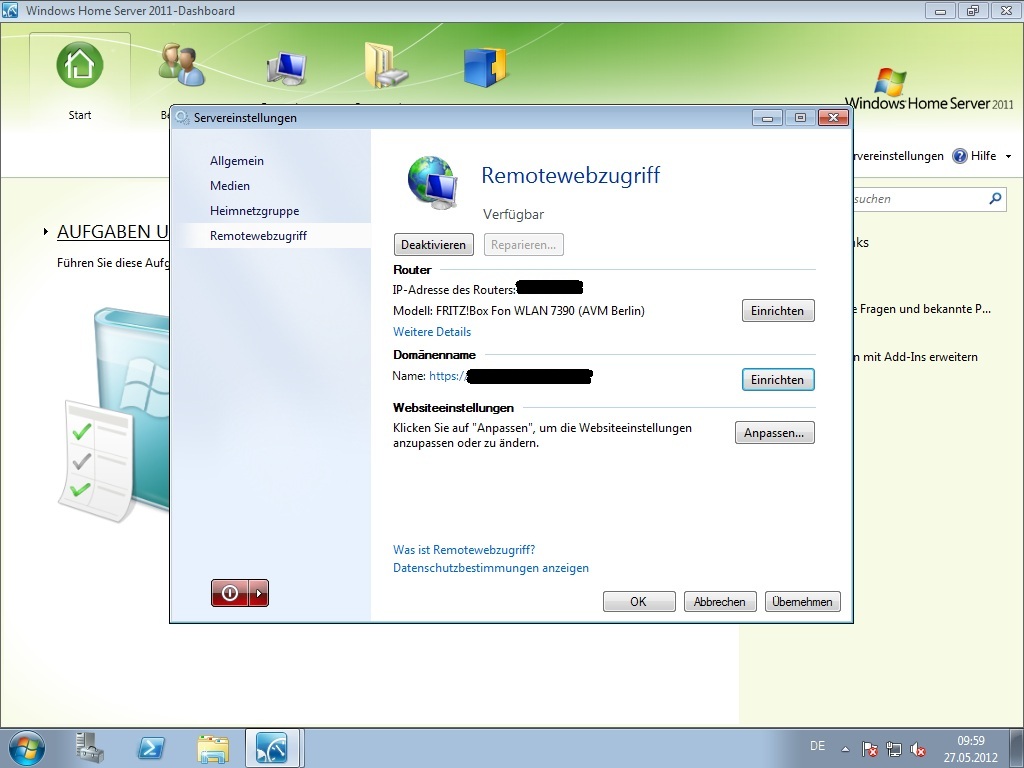Screen dimensions: 1024x768
Task: Click the Hilfe question mark icon
Action: pyautogui.click(x=959, y=156)
